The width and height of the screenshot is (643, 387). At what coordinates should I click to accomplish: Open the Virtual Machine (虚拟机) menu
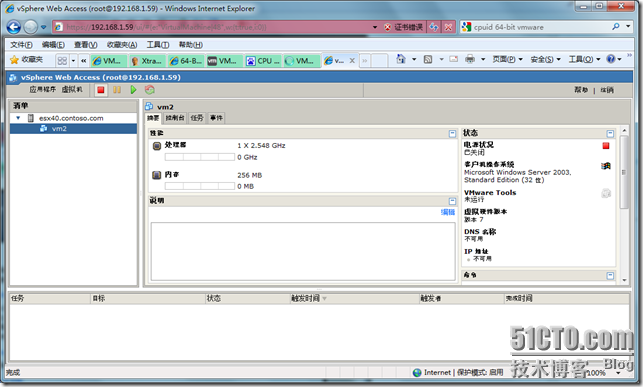point(72,89)
